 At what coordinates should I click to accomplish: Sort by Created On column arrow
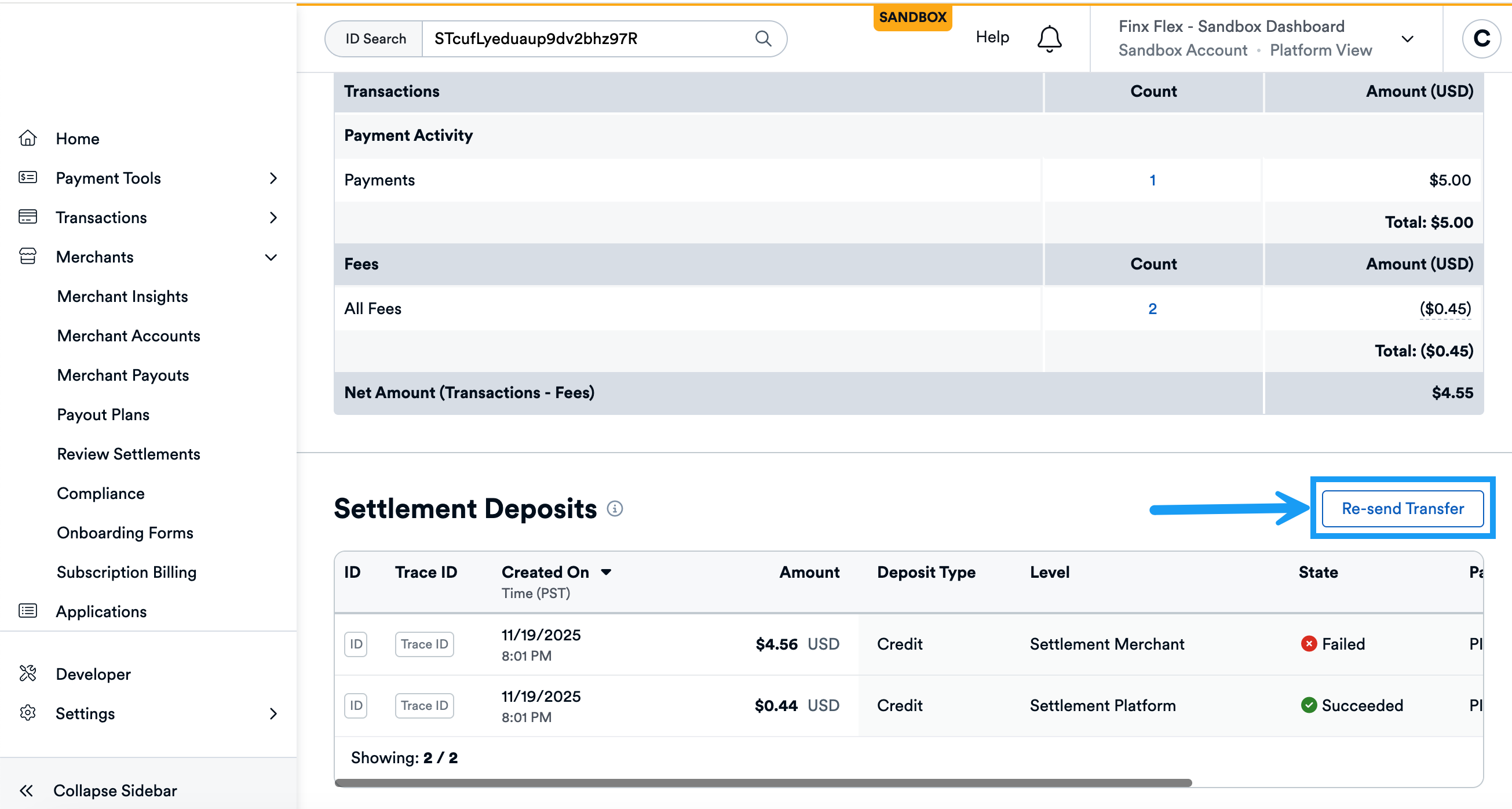(x=607, y=572)
